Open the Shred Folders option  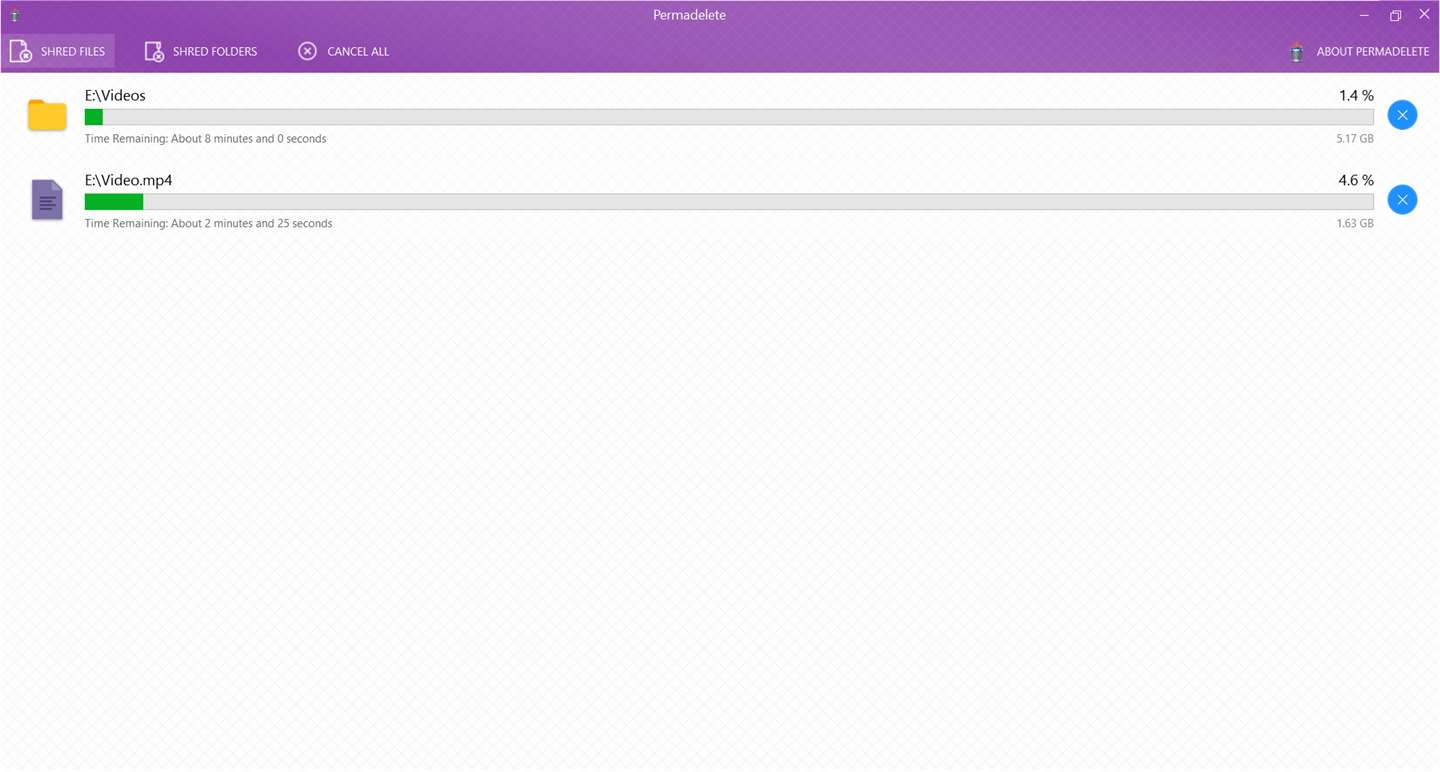[x=201, y=51]
